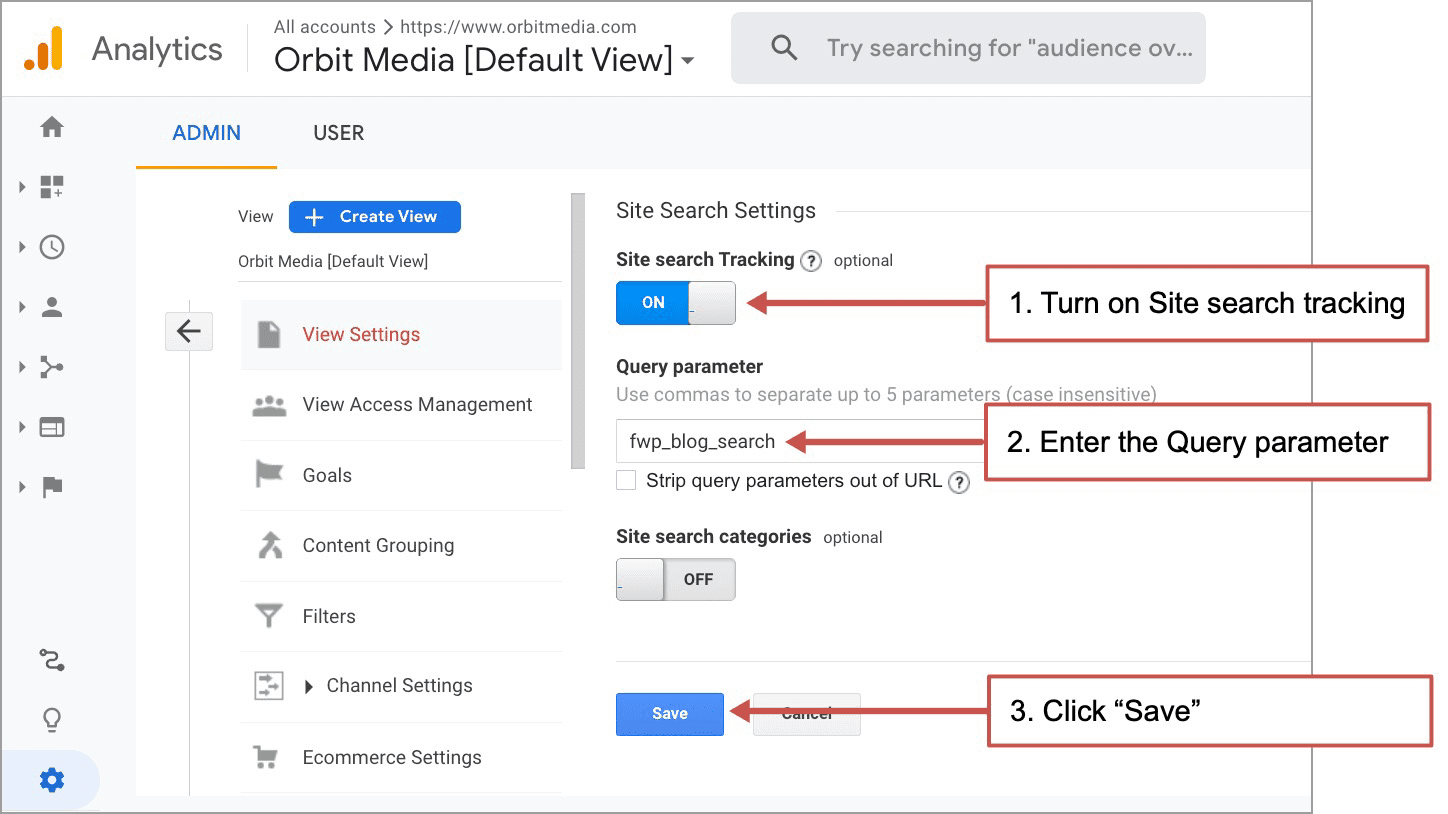Click the Filters funnel icon
1448x814 pixels.
[269, 616]
